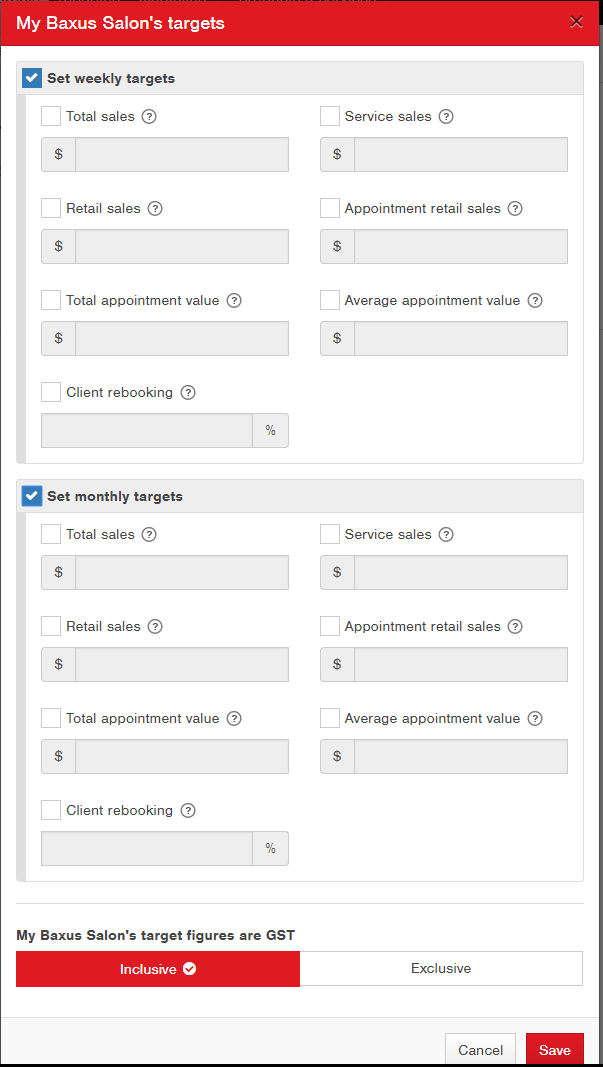
Task: Click weekly Retail sales amount field
Action: click(x=182, y=246)
